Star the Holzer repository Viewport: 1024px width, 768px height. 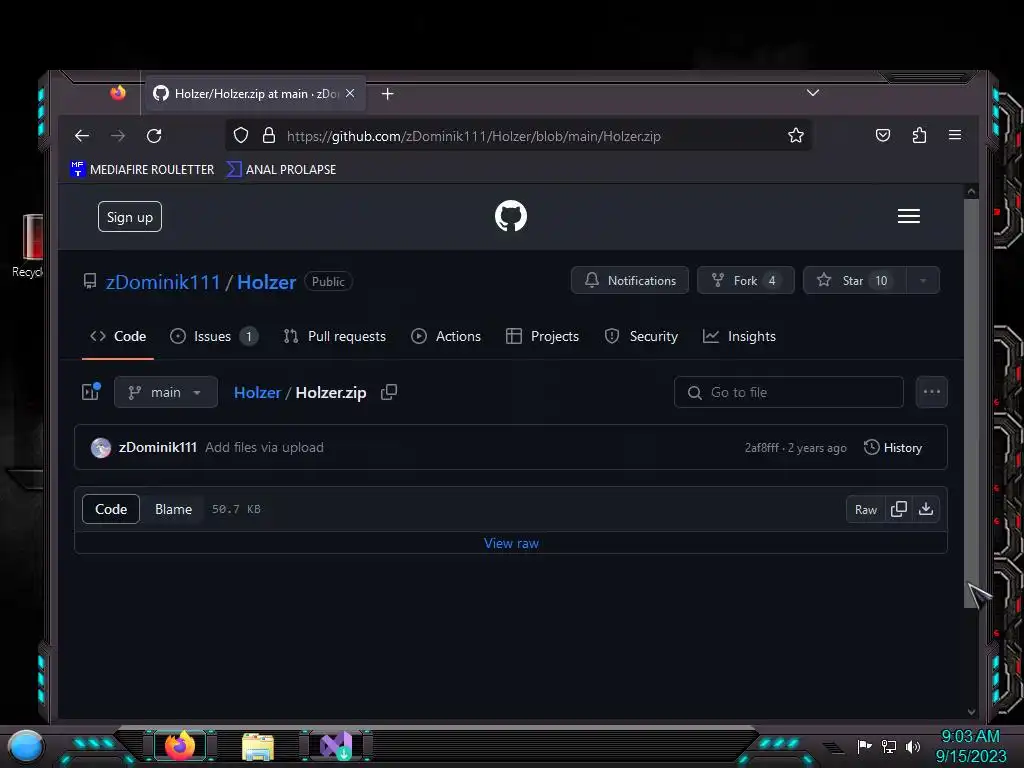pyautogui.click(x=854, y=280)
